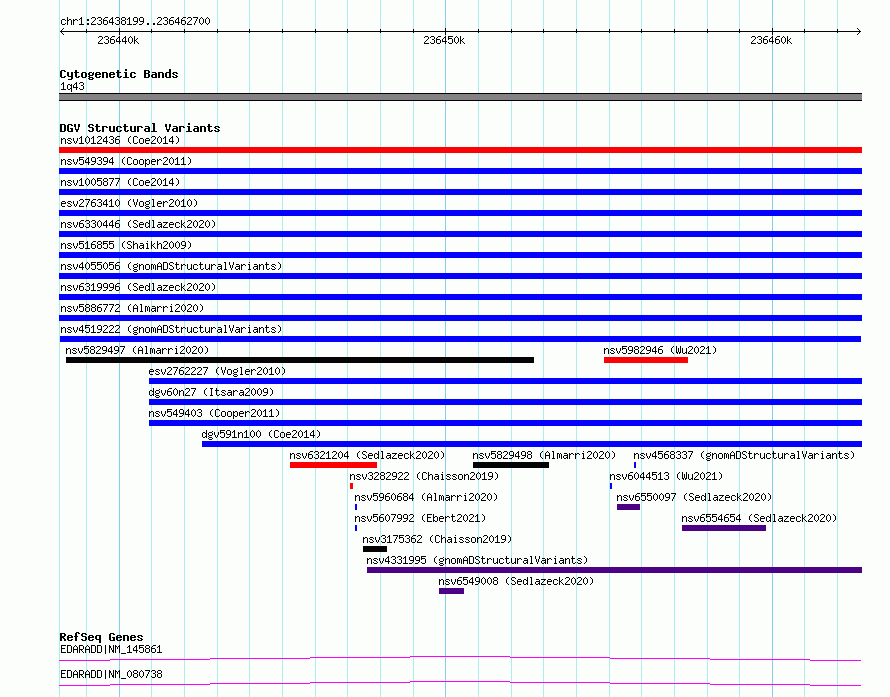Image resolution: width=890 pixels, height=697 pixels.
Task: Click nsv5982946 (Wu2021) label
Action: click(x=660, y=350)
